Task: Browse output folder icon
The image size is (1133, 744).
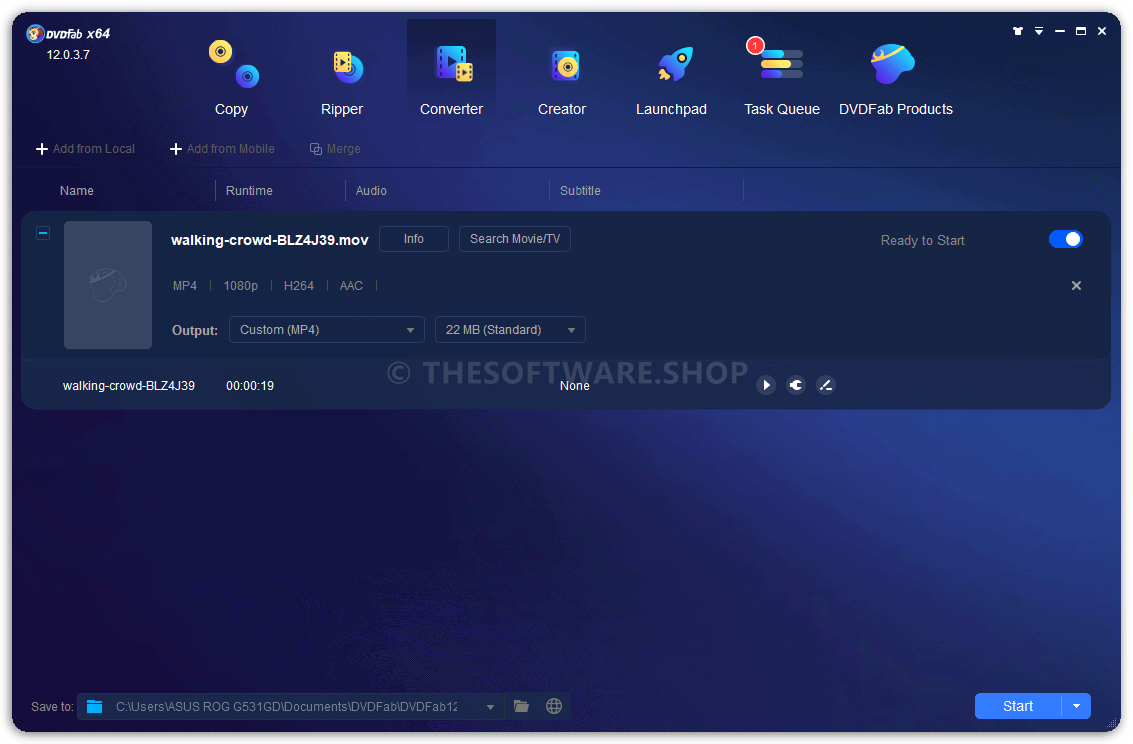Action: (x=521, y=706)
